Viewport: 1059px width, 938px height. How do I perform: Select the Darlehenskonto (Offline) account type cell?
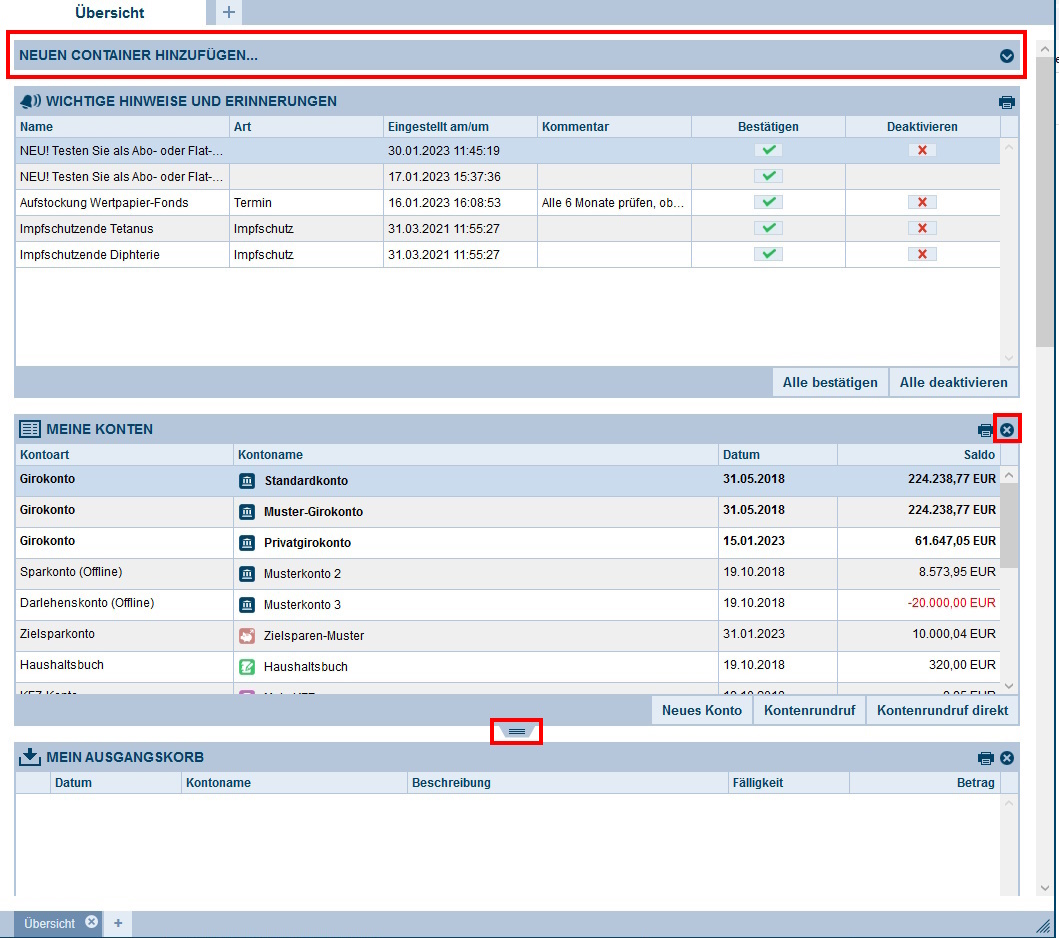124,605
